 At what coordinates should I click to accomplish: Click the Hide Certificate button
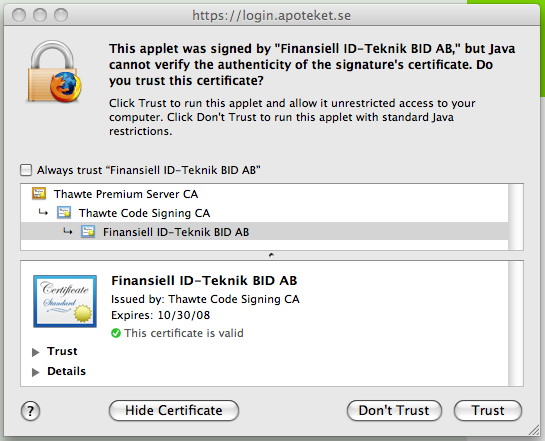coord(174,410)
